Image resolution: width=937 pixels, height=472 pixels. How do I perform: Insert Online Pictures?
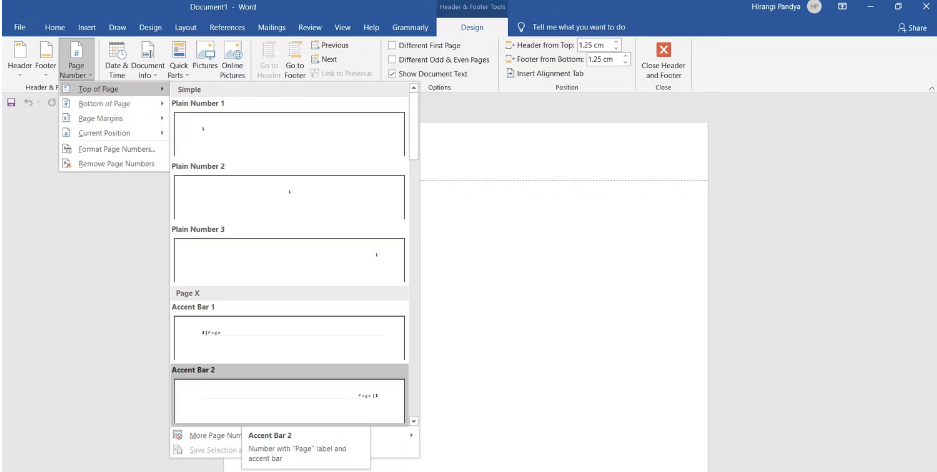pos(232,59)
